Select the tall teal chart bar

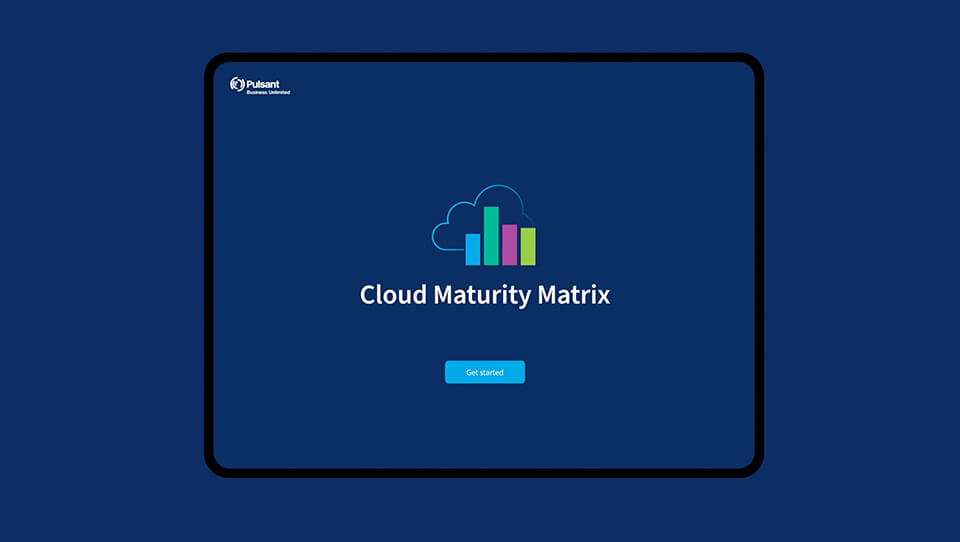click(x=491, y=236)
